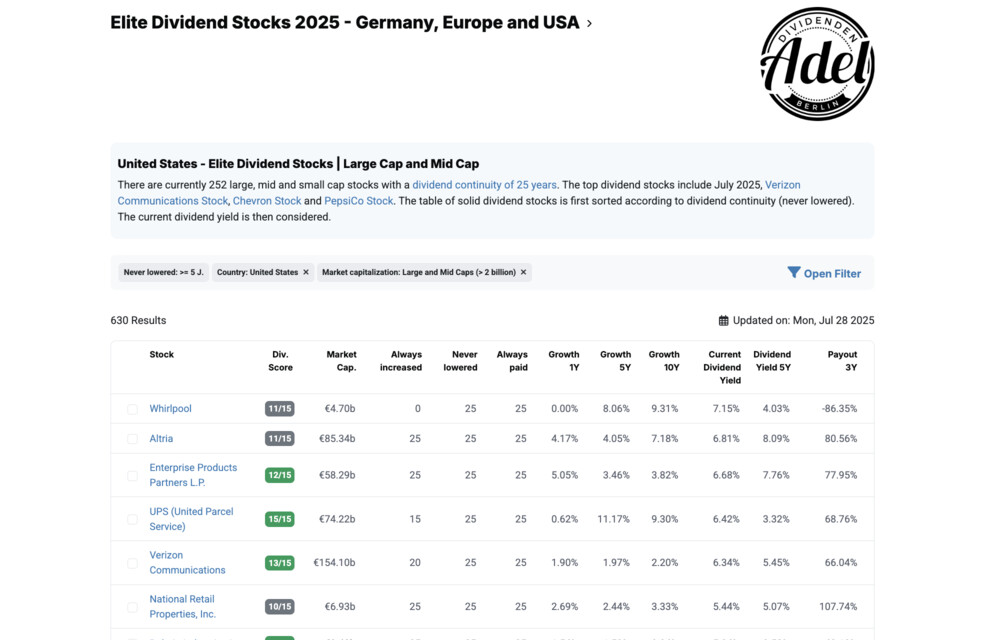988x640 pixels.
Task: Open the Chevron Stock link
Action: (x=267, y=200)
